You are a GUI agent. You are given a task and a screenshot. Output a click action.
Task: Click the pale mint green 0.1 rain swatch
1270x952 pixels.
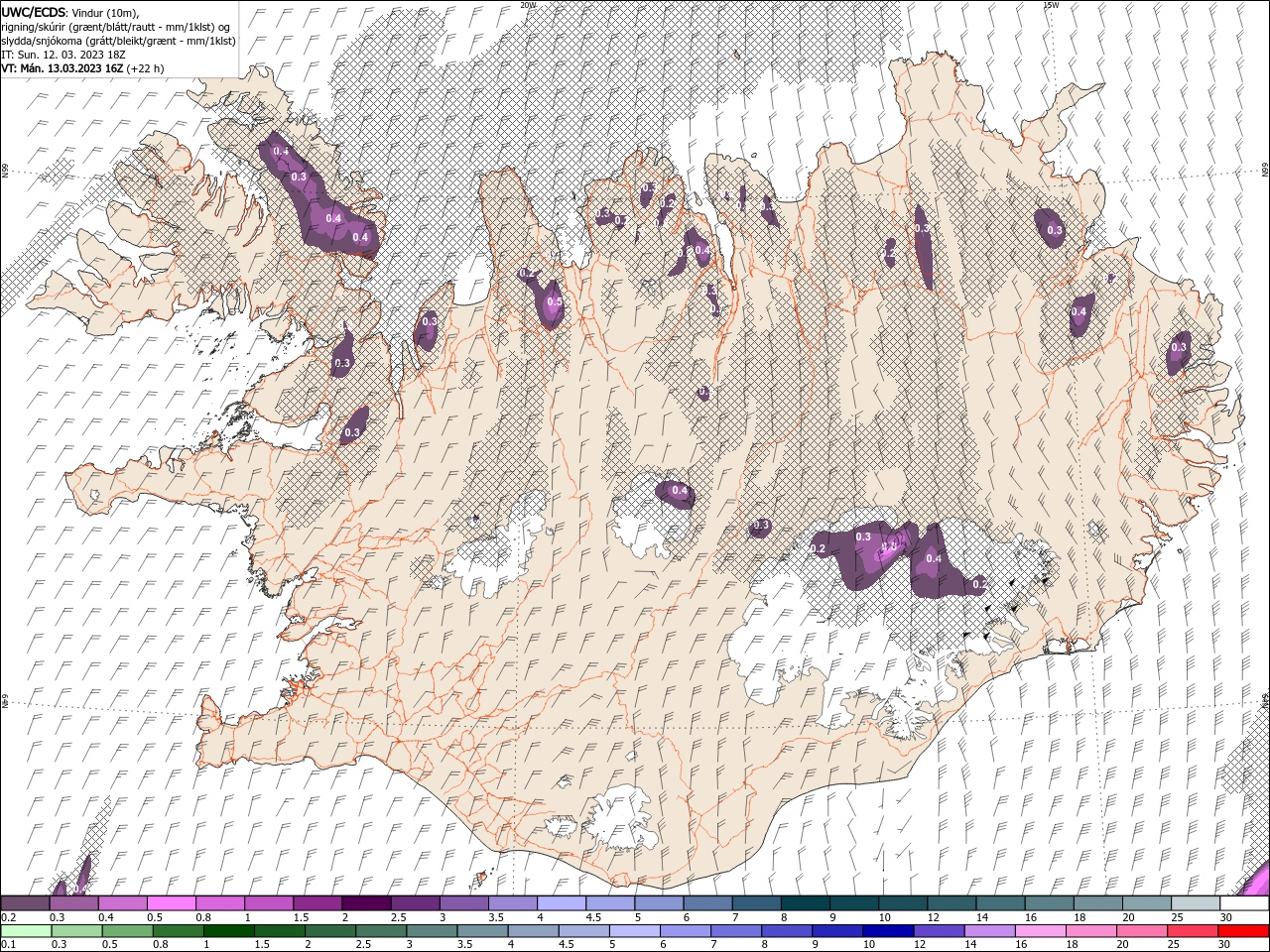pos(26,930)
